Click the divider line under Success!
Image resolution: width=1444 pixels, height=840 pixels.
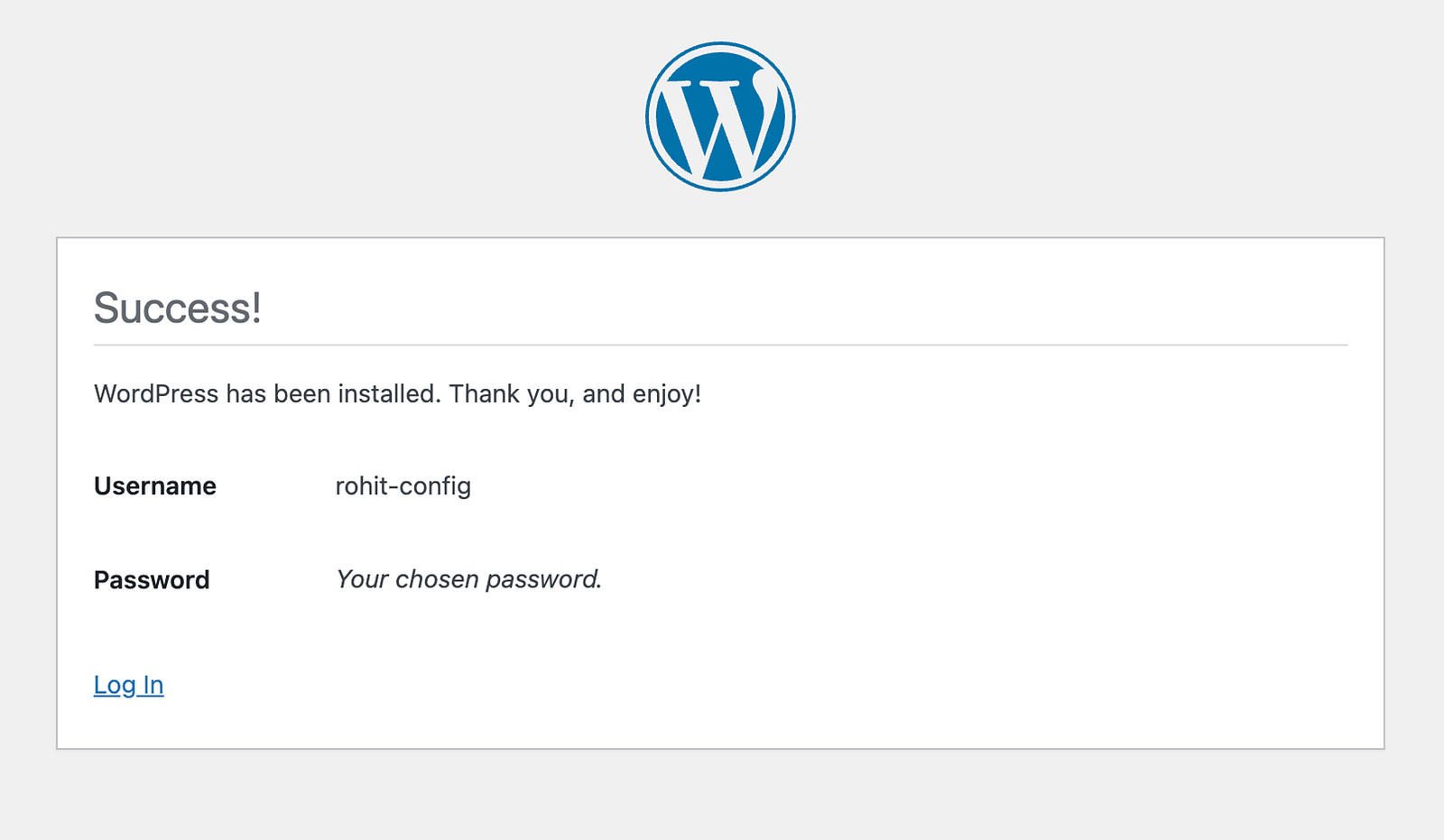pyautogui.click(x=720, y=345)
